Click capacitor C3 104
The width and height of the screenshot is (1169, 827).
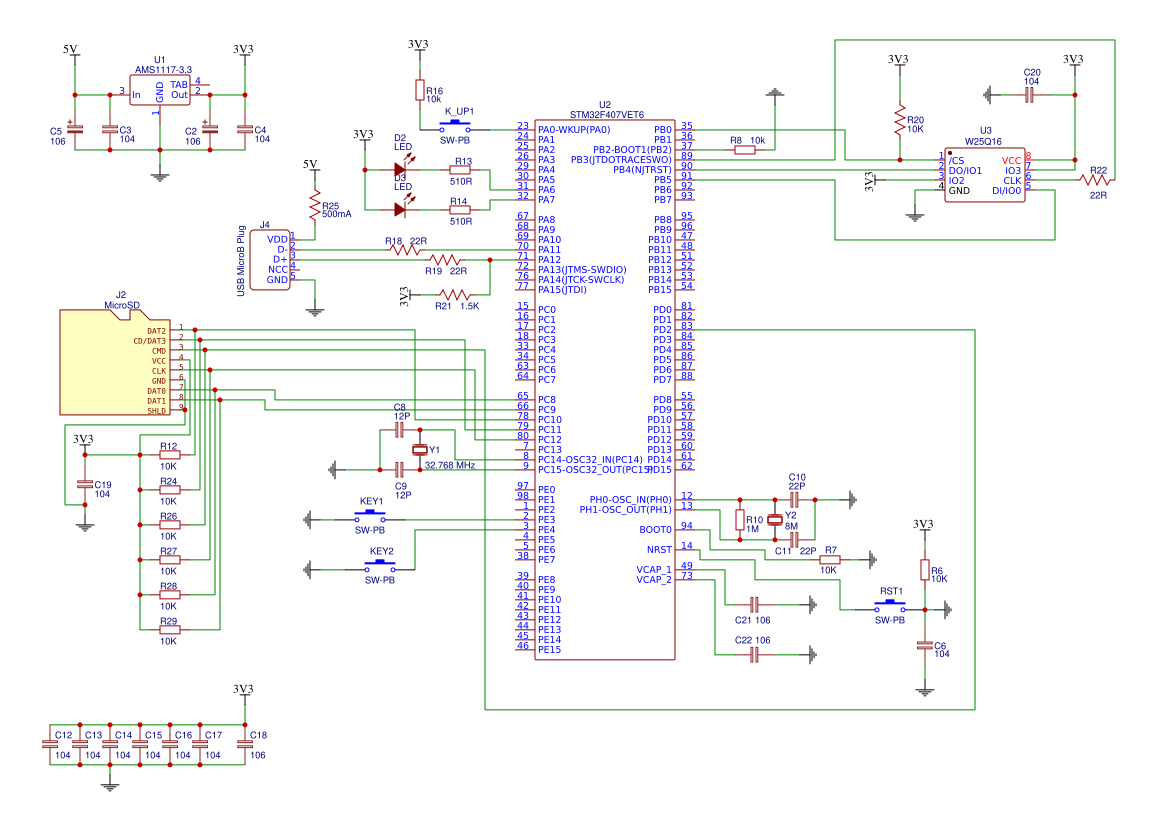(x=110, y=129)
